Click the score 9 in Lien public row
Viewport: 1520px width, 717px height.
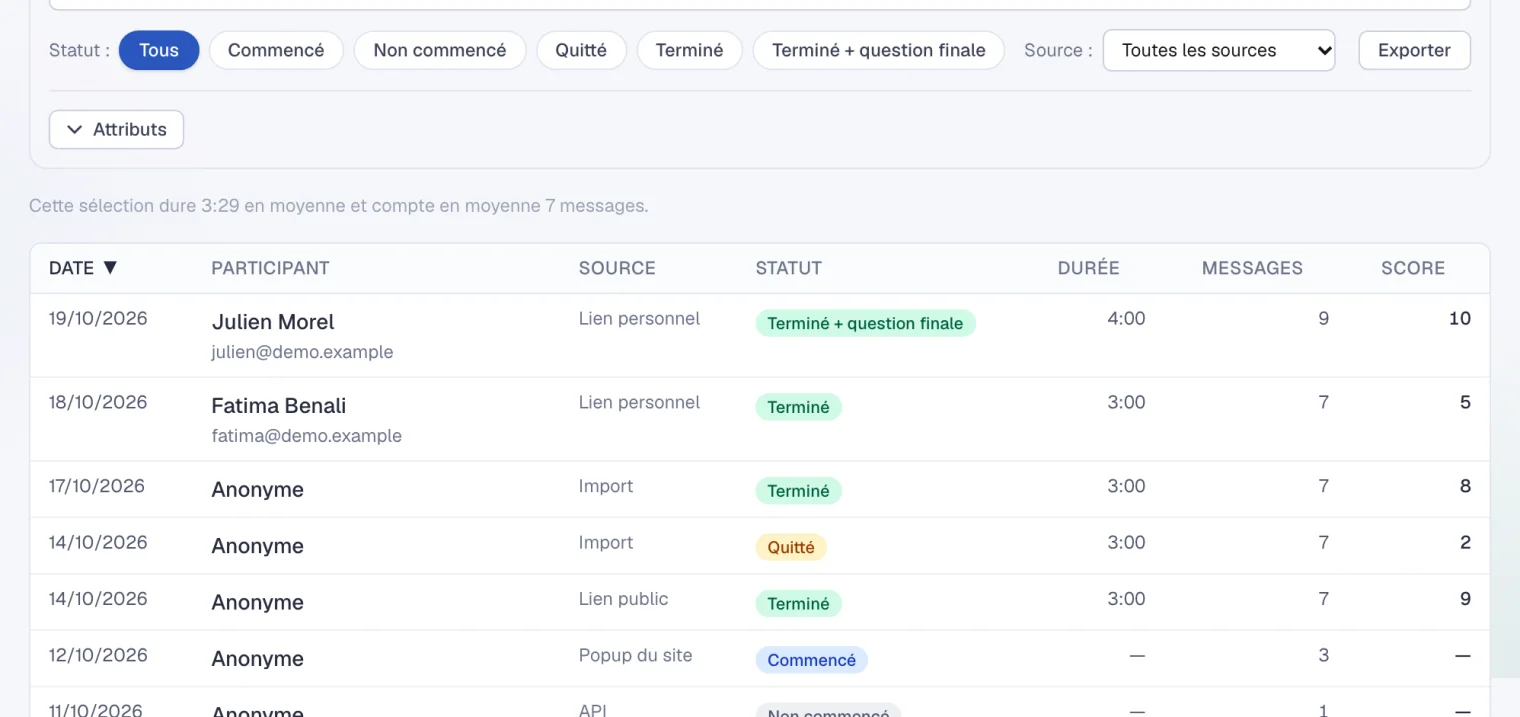point(1465,599)
